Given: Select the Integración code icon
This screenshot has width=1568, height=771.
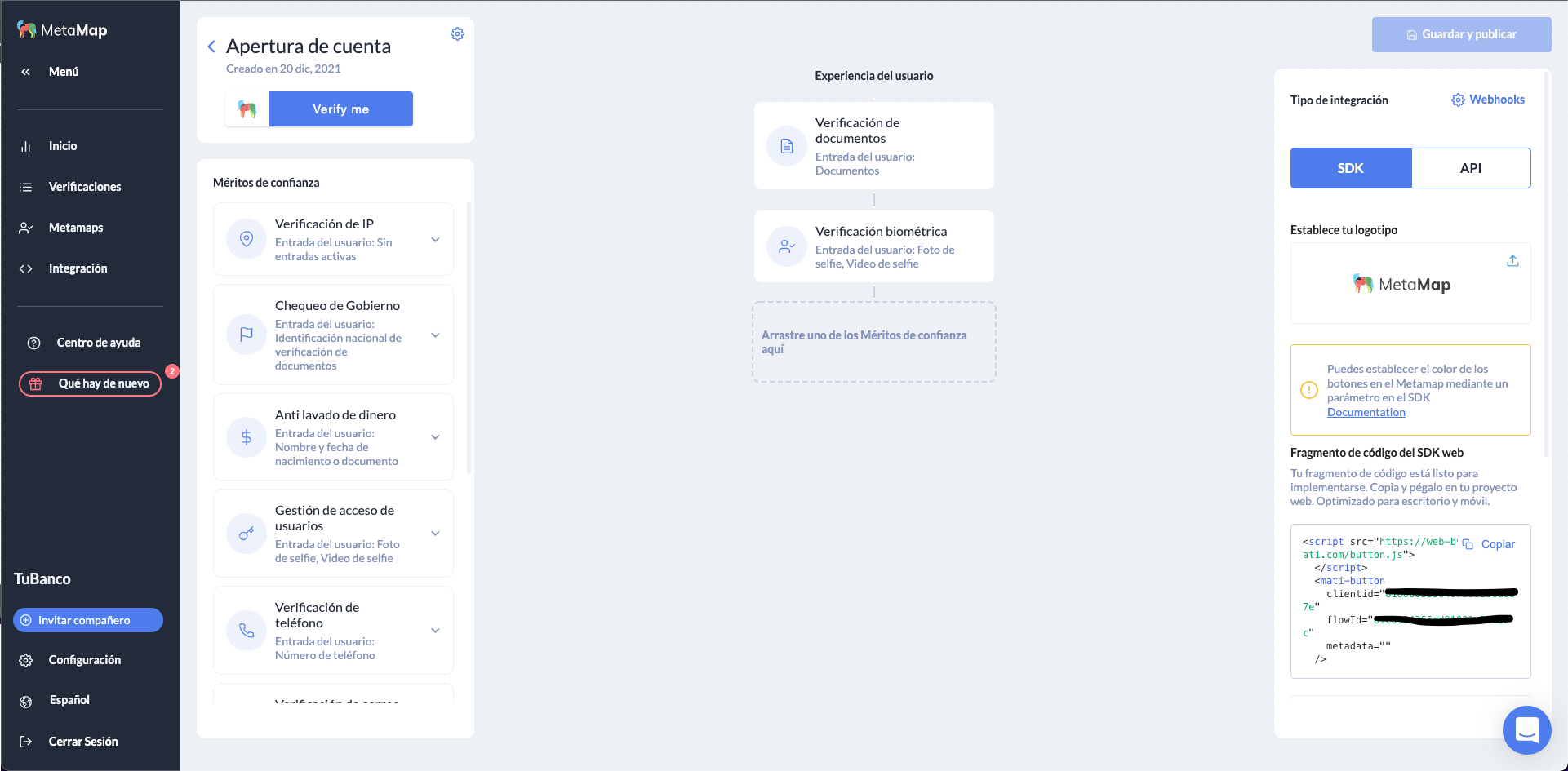Looking at the screenshot, I should click(x=27, y=268).
